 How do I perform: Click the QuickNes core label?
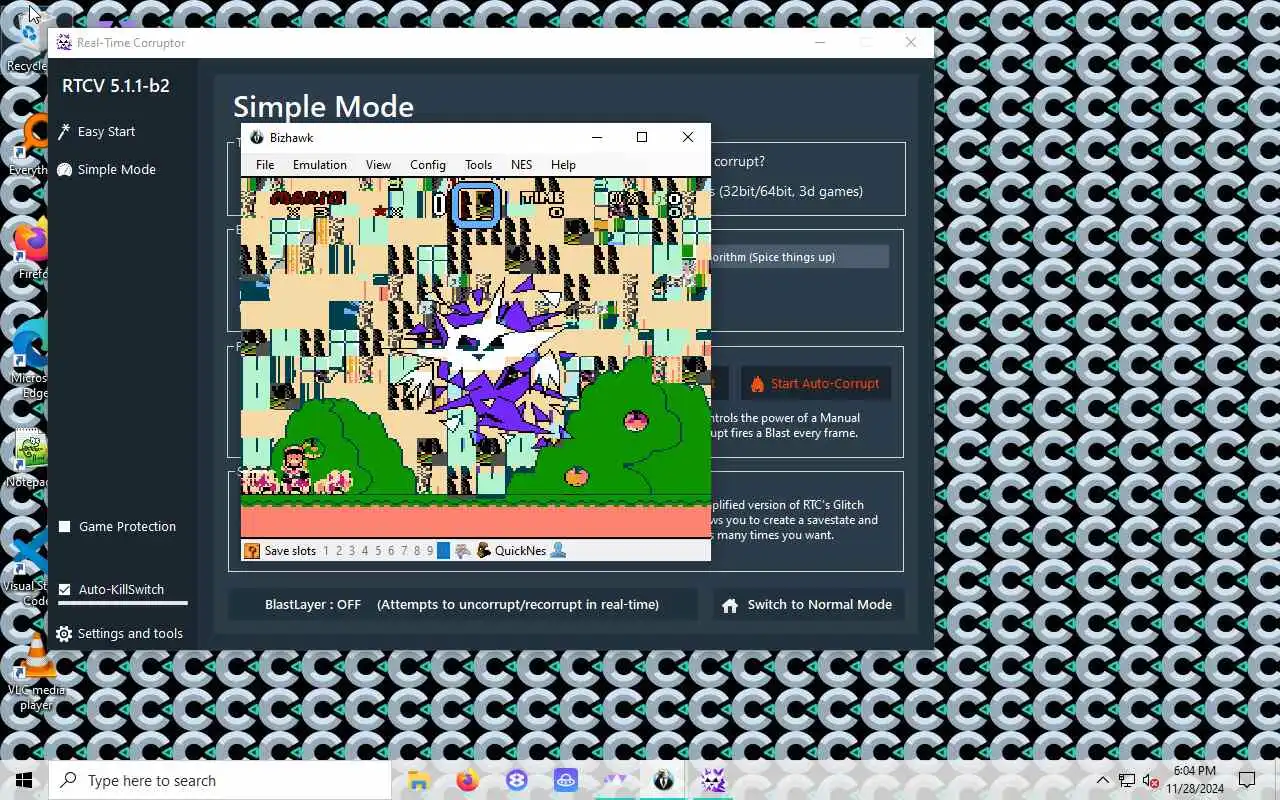click(x=520, y=551)
